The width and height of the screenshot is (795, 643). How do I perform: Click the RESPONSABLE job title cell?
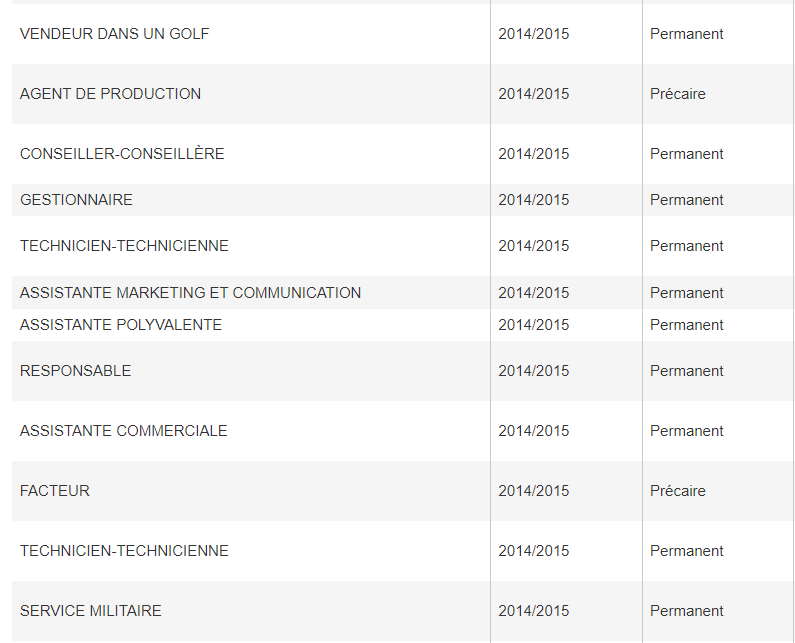point(75,371)
